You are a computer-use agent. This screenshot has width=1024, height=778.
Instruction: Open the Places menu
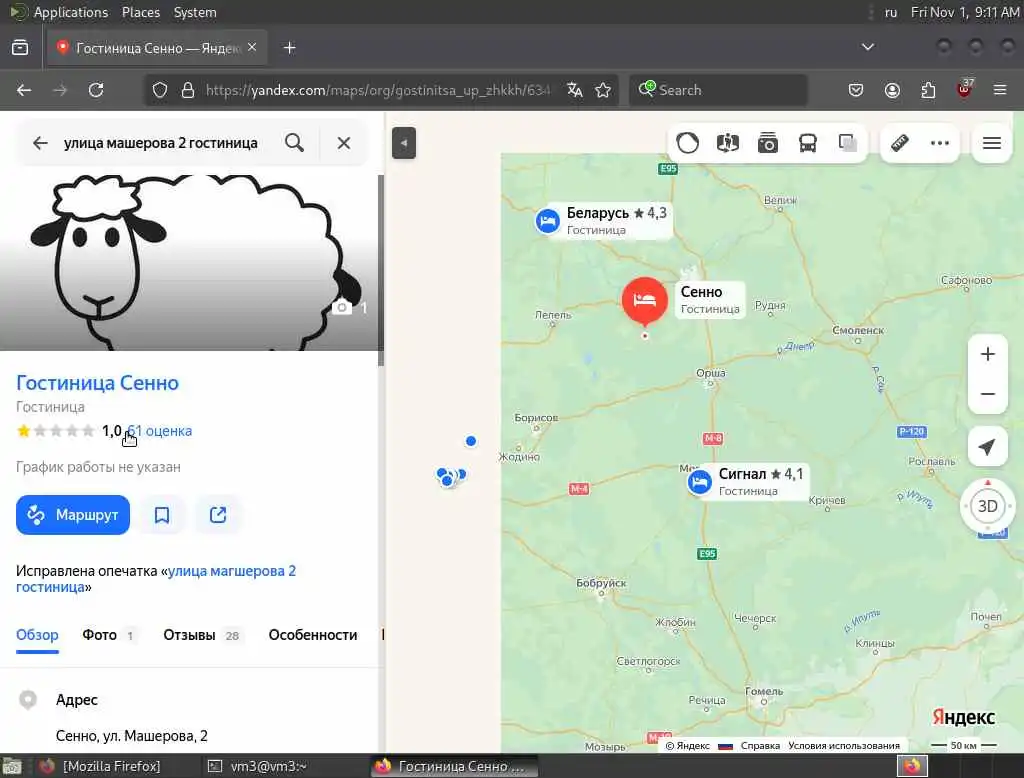pyautogui.click(x=141, y=12)
